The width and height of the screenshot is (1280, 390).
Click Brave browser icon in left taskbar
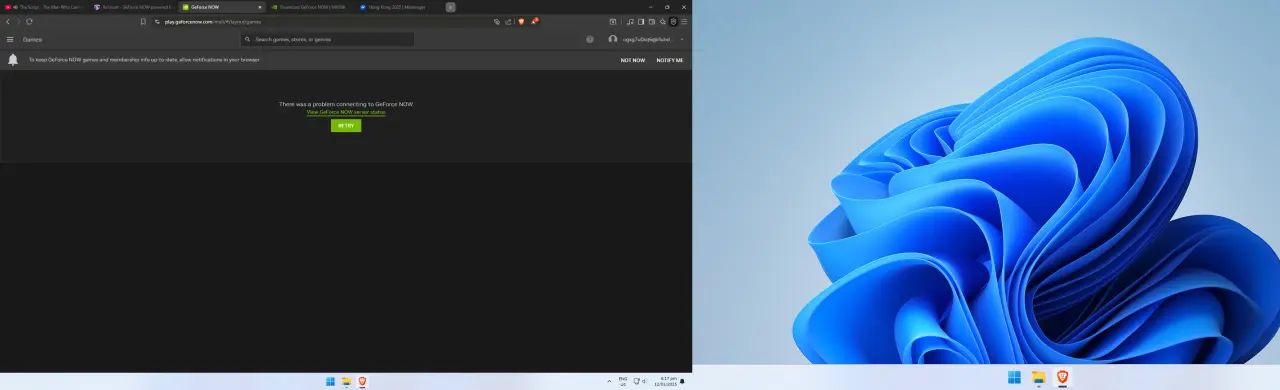pos(362,381)
